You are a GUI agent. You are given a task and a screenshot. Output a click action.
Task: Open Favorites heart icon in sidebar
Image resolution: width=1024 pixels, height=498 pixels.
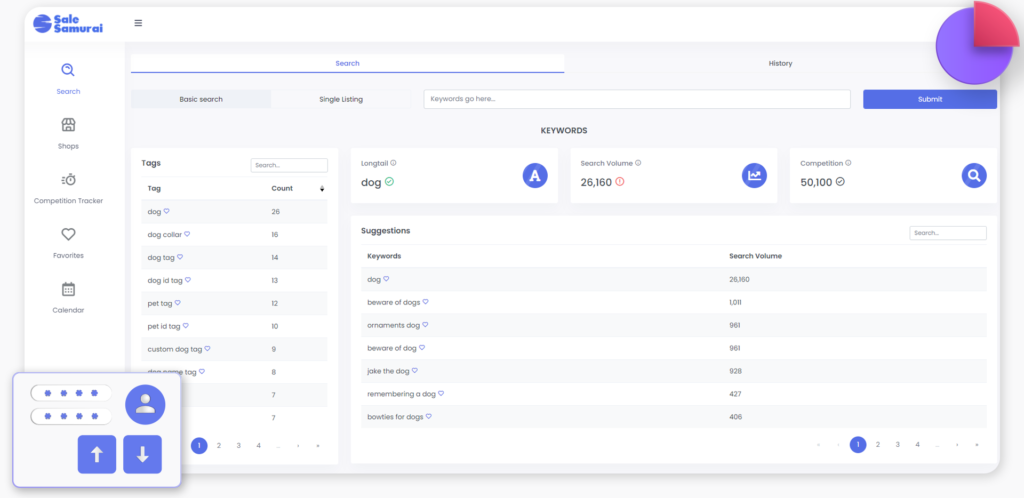tap(68, 235)
